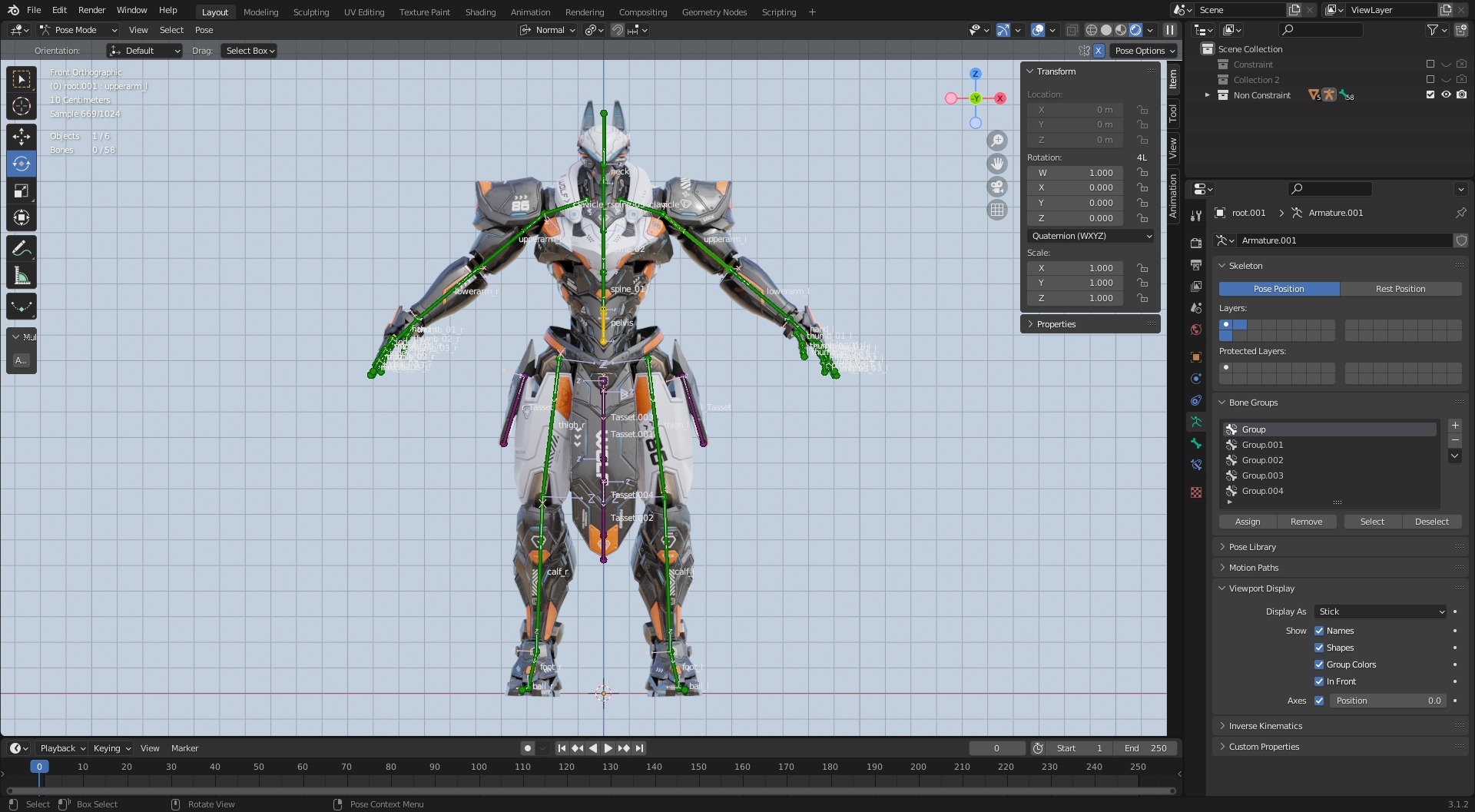Select the Select Box tool in toolbar
This screenshot has height=812, width=1475.
pyautogui.click(x=22, y=79)
